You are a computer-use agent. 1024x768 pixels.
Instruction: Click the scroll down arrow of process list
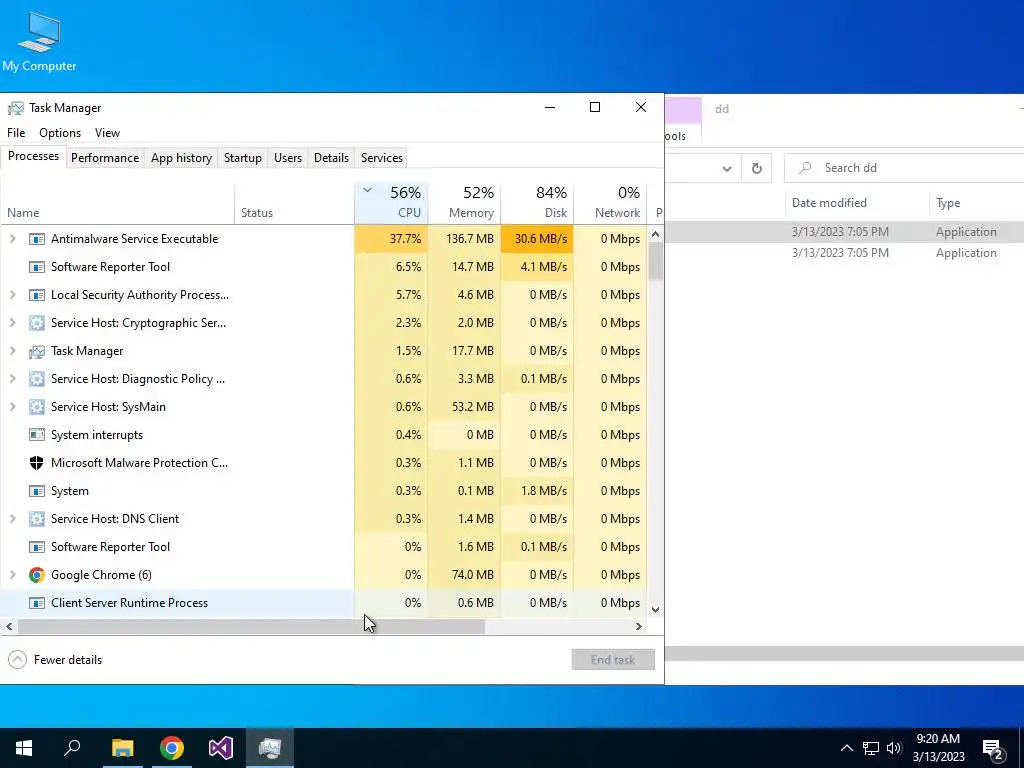[656, 609]
